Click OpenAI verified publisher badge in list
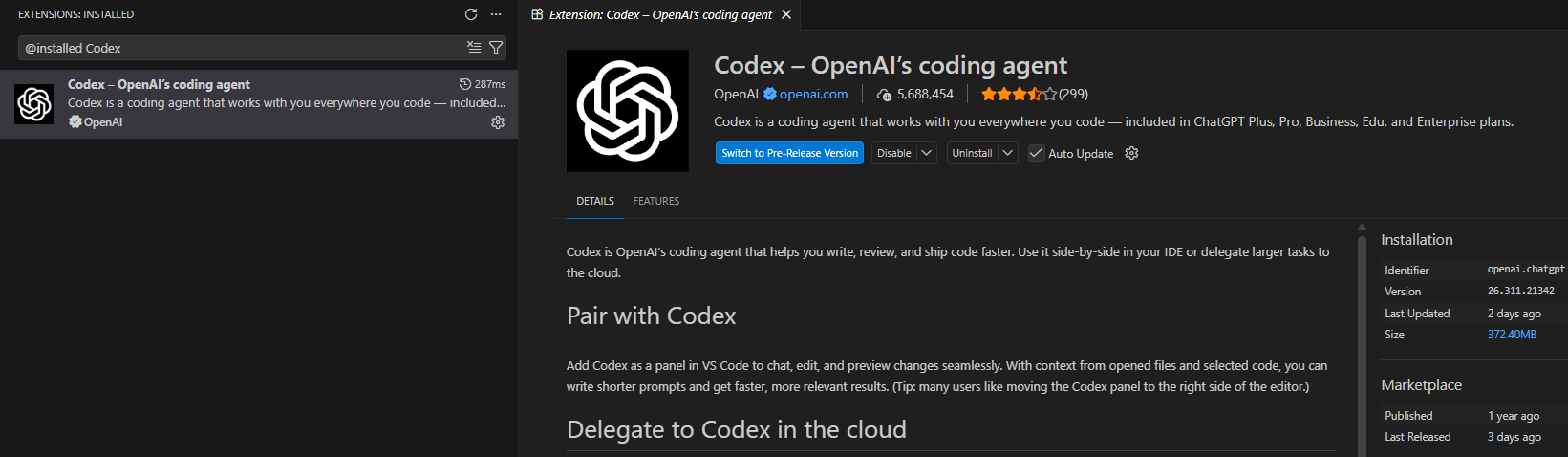The image size is (1568, 457). 75,121
